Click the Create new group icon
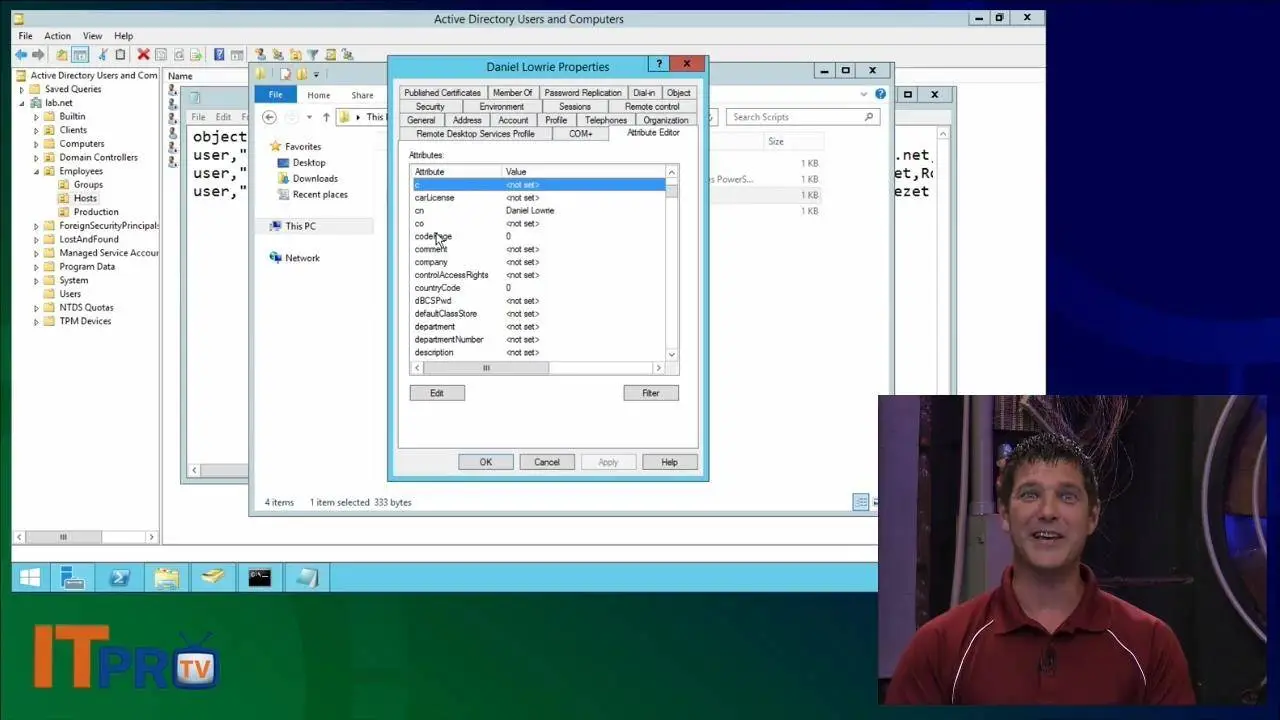 (278, 55)
